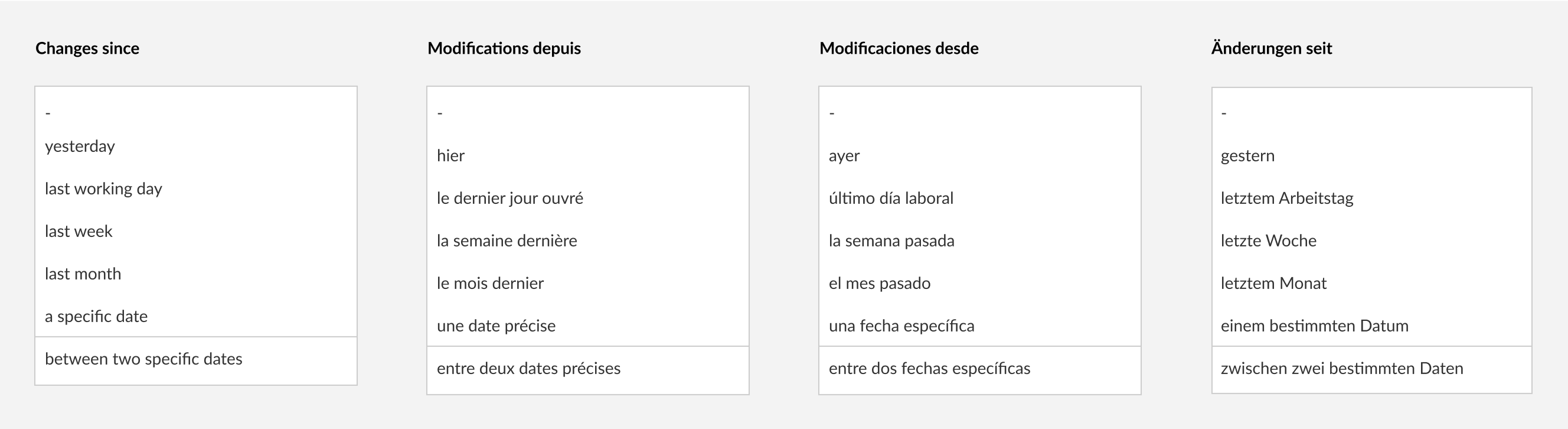Select "last month" in Changes since
This screenshot has width=1568, height=429.
point(82,274)
